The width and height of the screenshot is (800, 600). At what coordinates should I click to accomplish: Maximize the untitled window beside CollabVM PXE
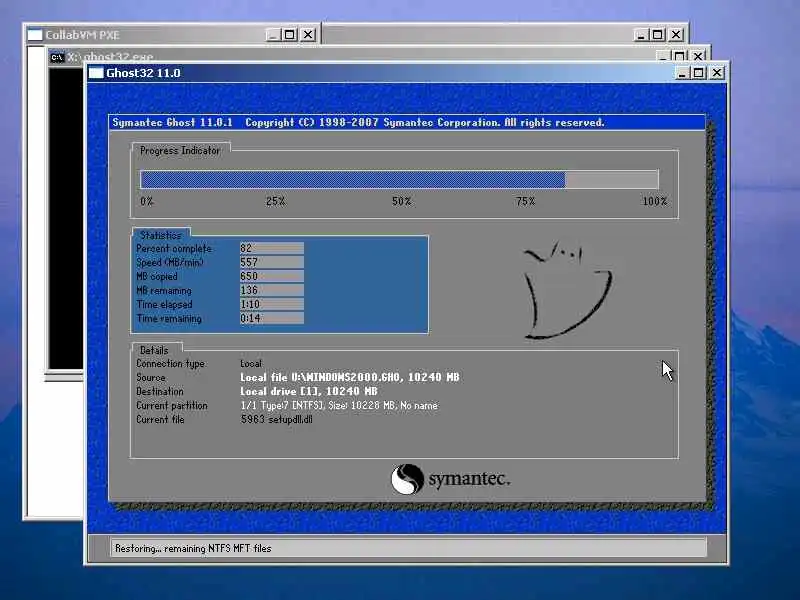click(658, 35)
